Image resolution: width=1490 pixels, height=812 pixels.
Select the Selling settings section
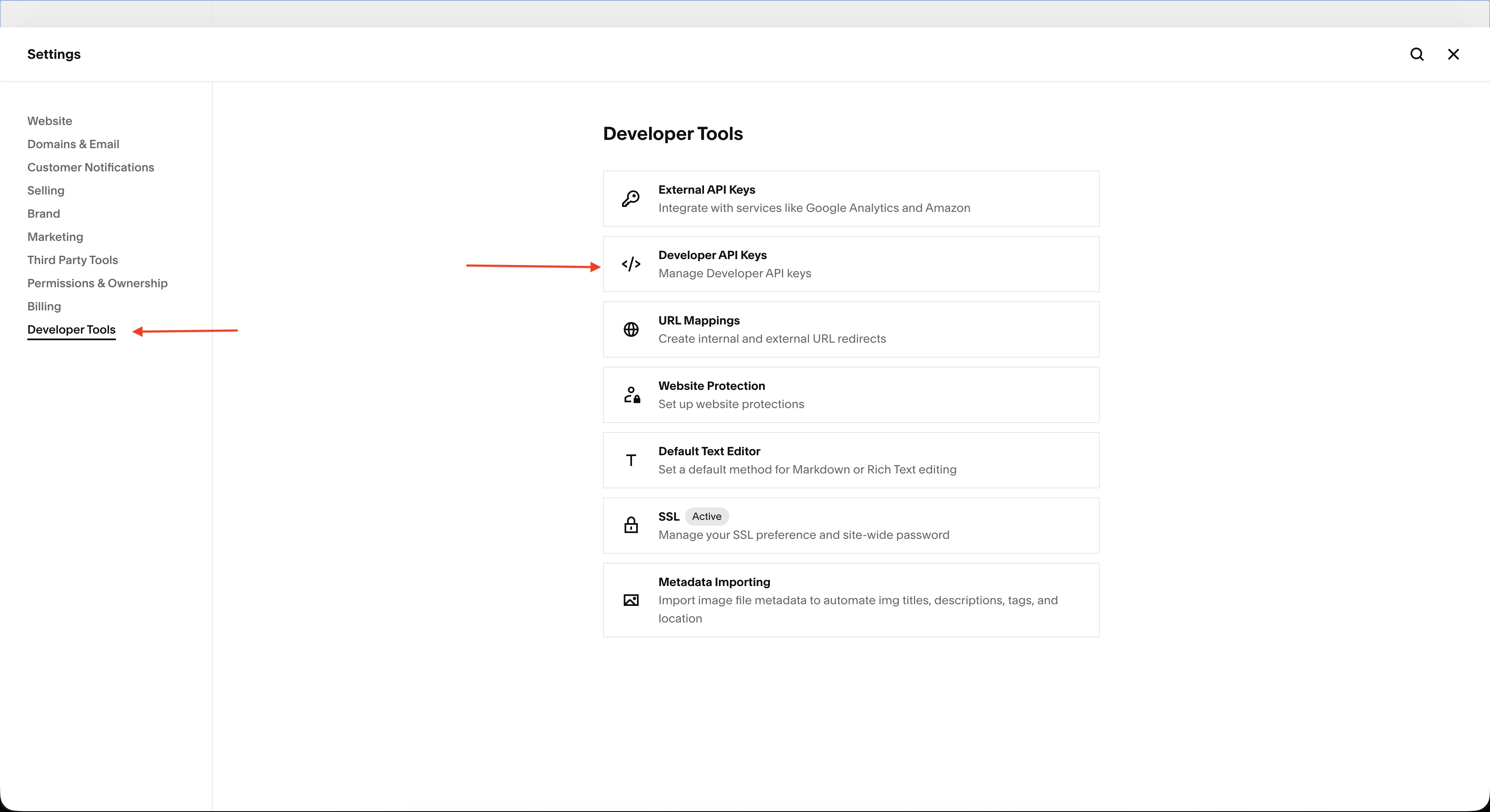[x=46, y=190]
